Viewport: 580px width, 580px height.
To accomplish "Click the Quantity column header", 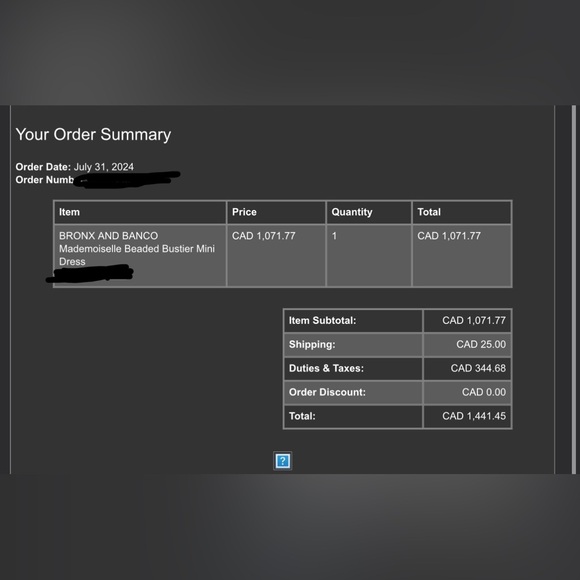I will [369, 212].
